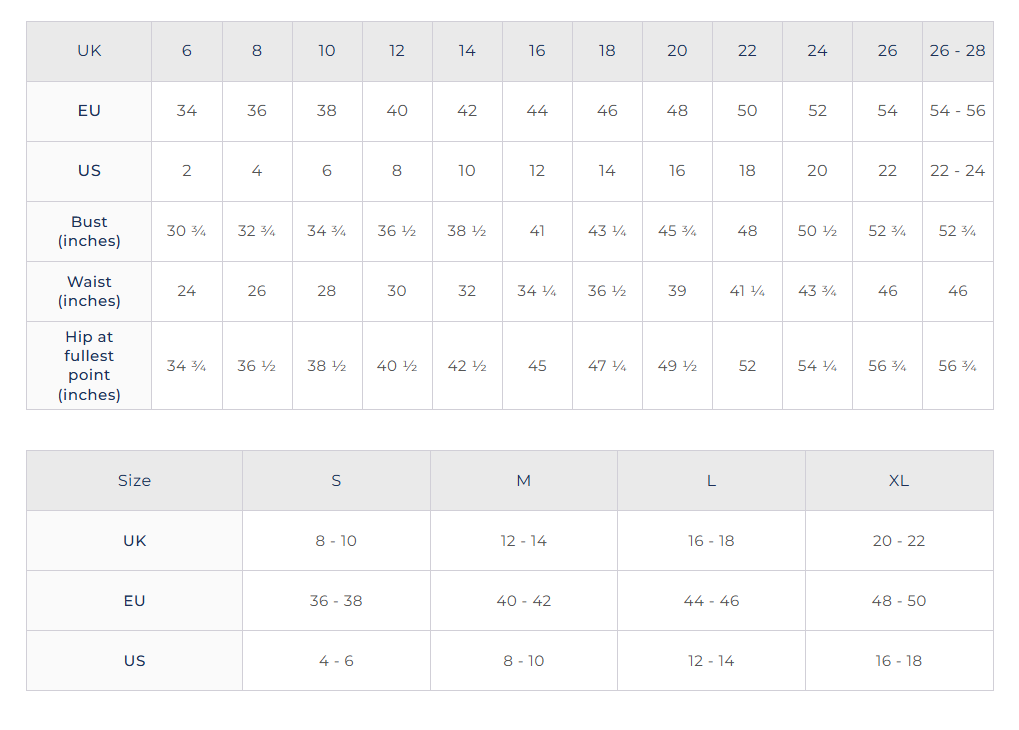Select the hip value 52 cell
The image size is (1019, 730).
tap(747, 365)
